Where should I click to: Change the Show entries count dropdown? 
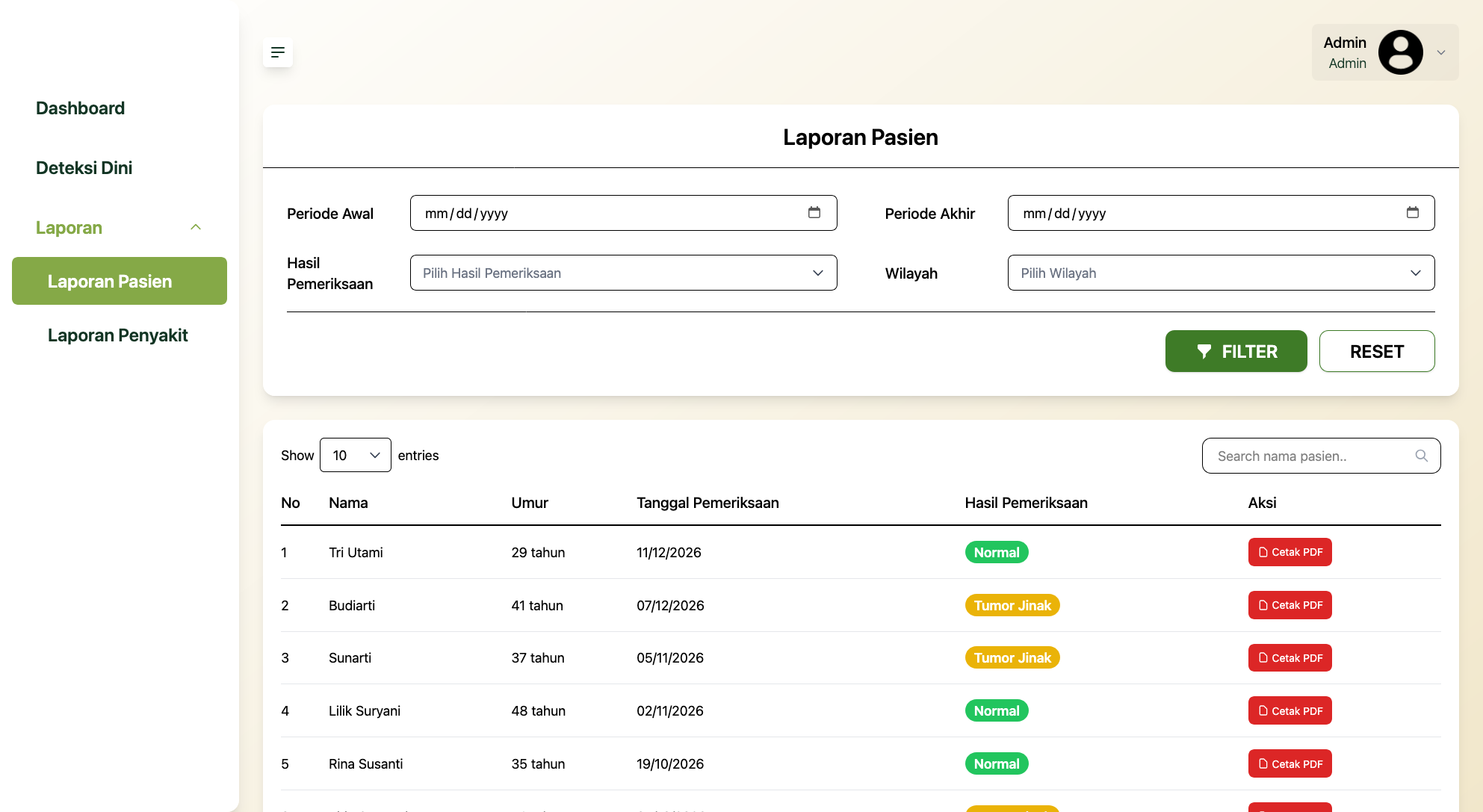[x=355, y=455]
